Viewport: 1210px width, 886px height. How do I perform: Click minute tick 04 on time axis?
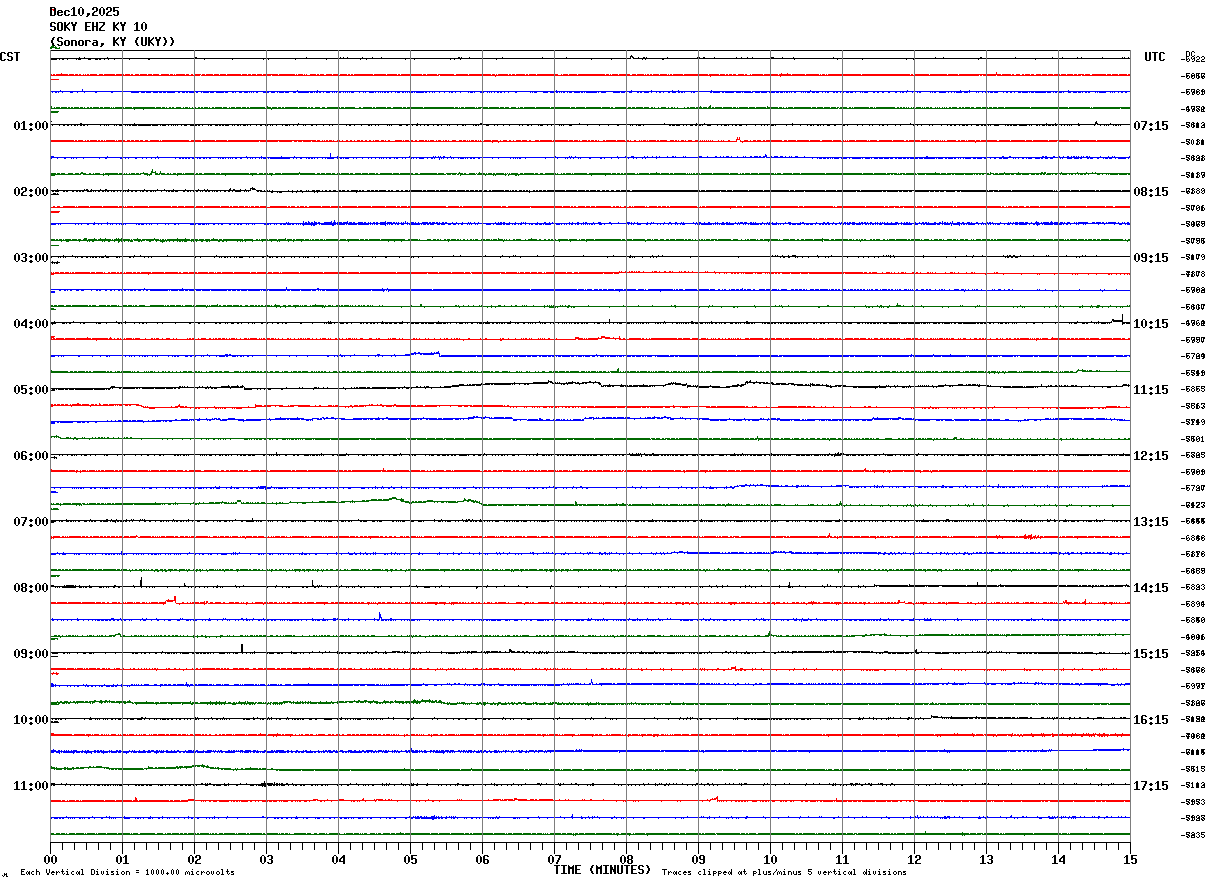coord(338,859)
